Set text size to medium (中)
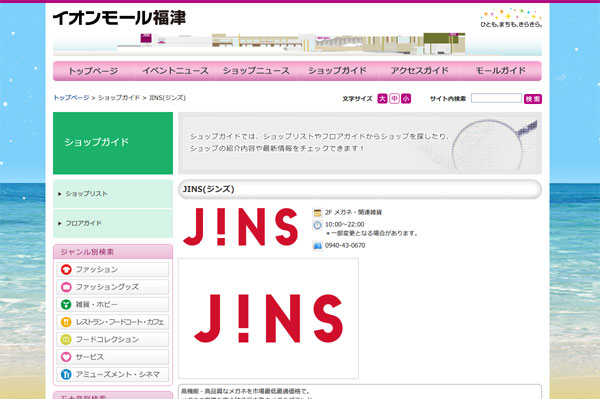The height and width of the screenshot is (399, 600). point(394,99)
